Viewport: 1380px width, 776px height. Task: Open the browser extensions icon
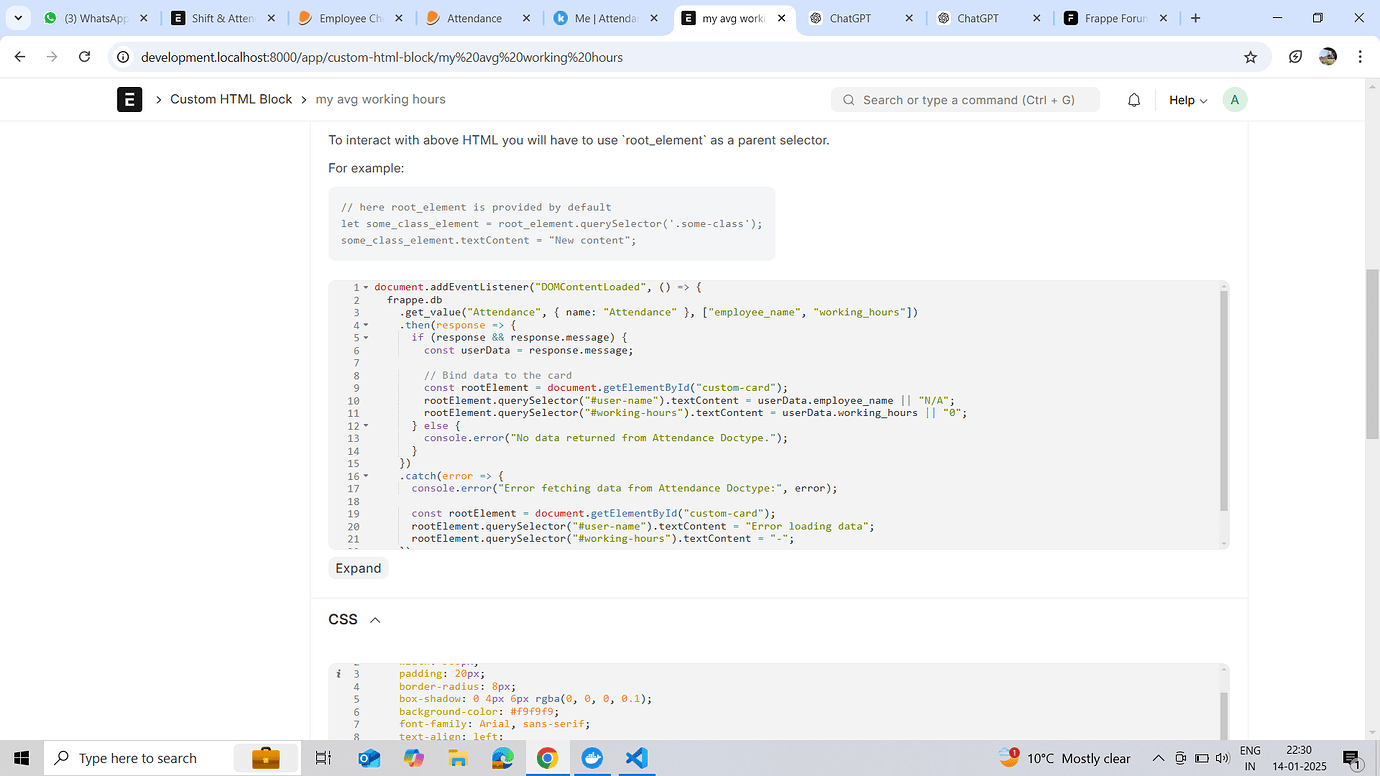point(1295,57)
